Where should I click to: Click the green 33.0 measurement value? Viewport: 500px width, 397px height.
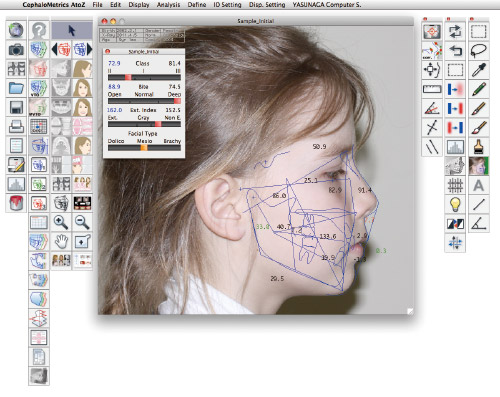pos(262,227)
